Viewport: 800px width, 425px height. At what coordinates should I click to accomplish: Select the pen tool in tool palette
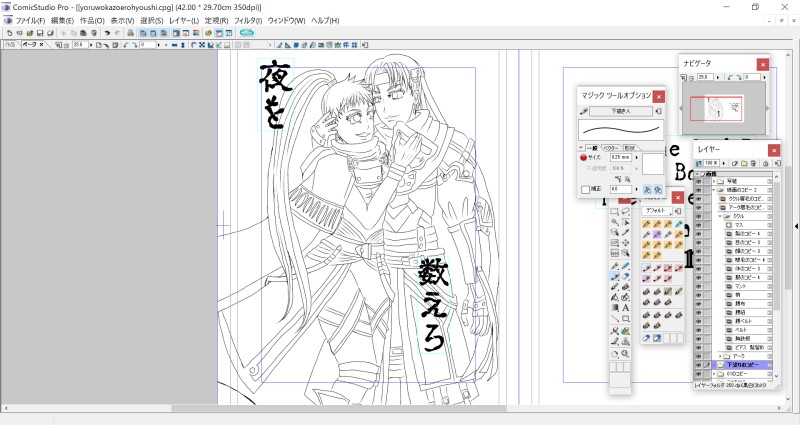pos(615,266)
